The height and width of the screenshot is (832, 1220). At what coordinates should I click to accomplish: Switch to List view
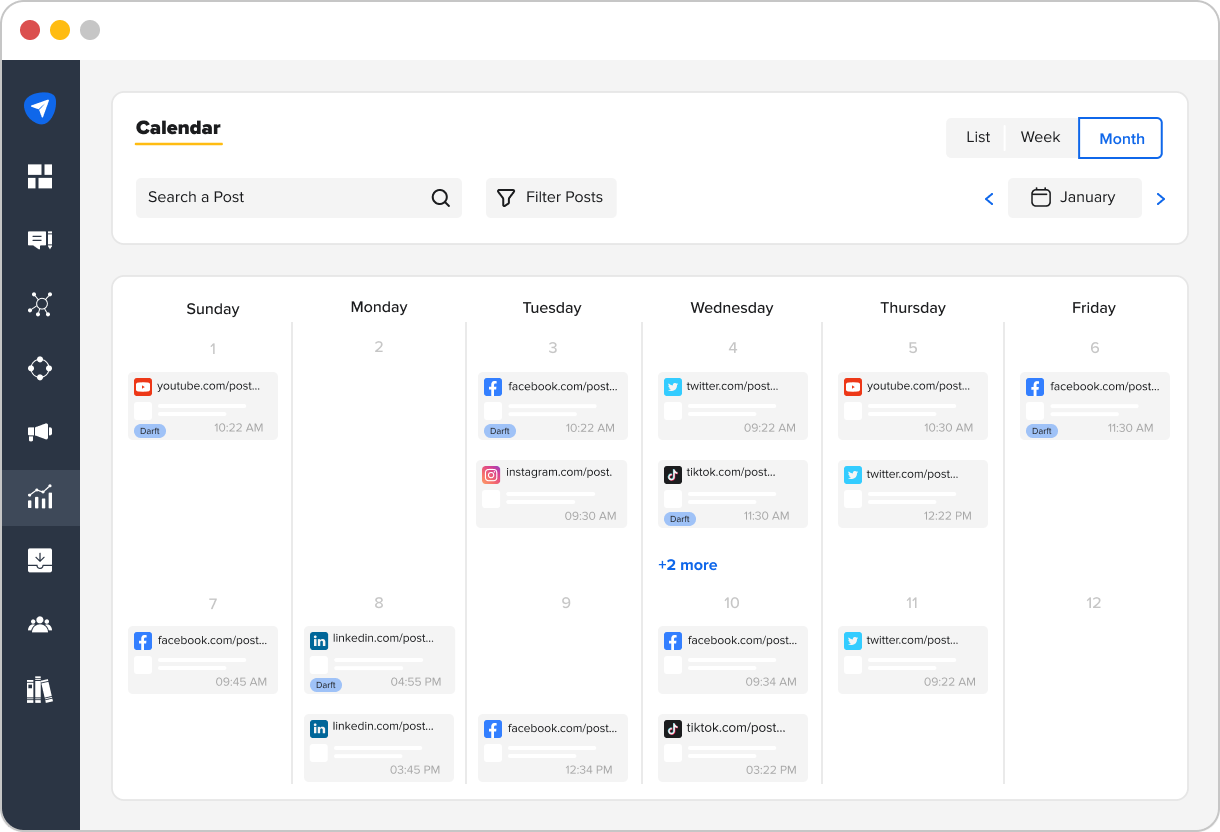pyautogui.click(x=977, y=137)
